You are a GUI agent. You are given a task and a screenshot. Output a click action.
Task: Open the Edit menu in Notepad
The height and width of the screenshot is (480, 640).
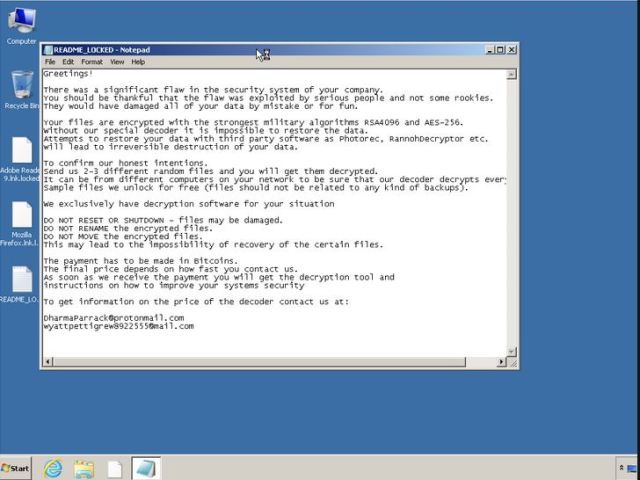(68, 62)
